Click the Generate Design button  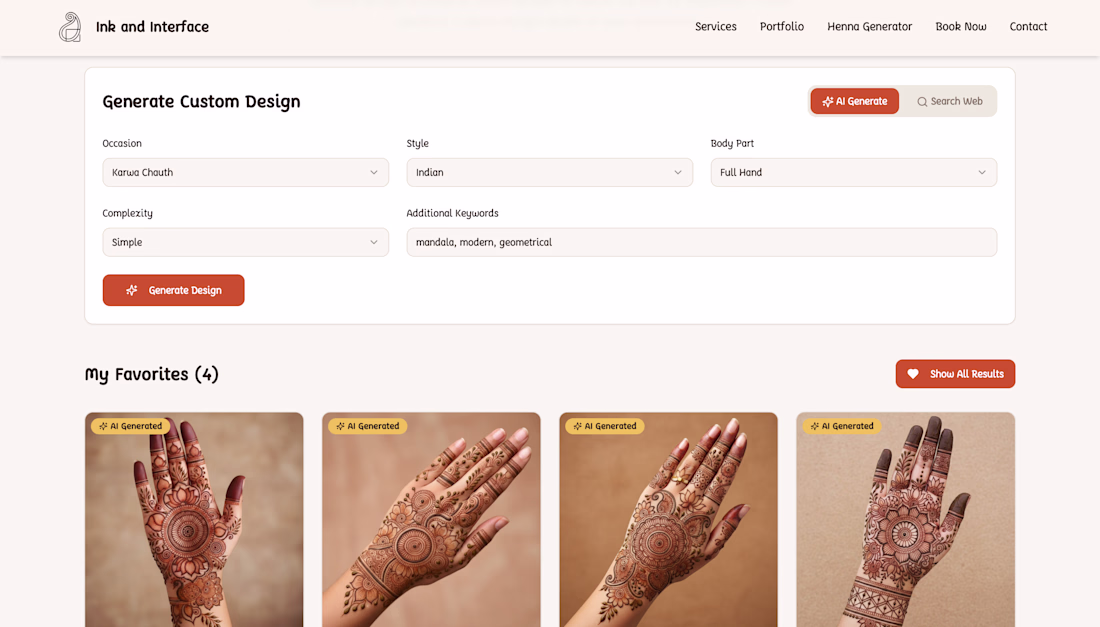[x=173, y=290]
